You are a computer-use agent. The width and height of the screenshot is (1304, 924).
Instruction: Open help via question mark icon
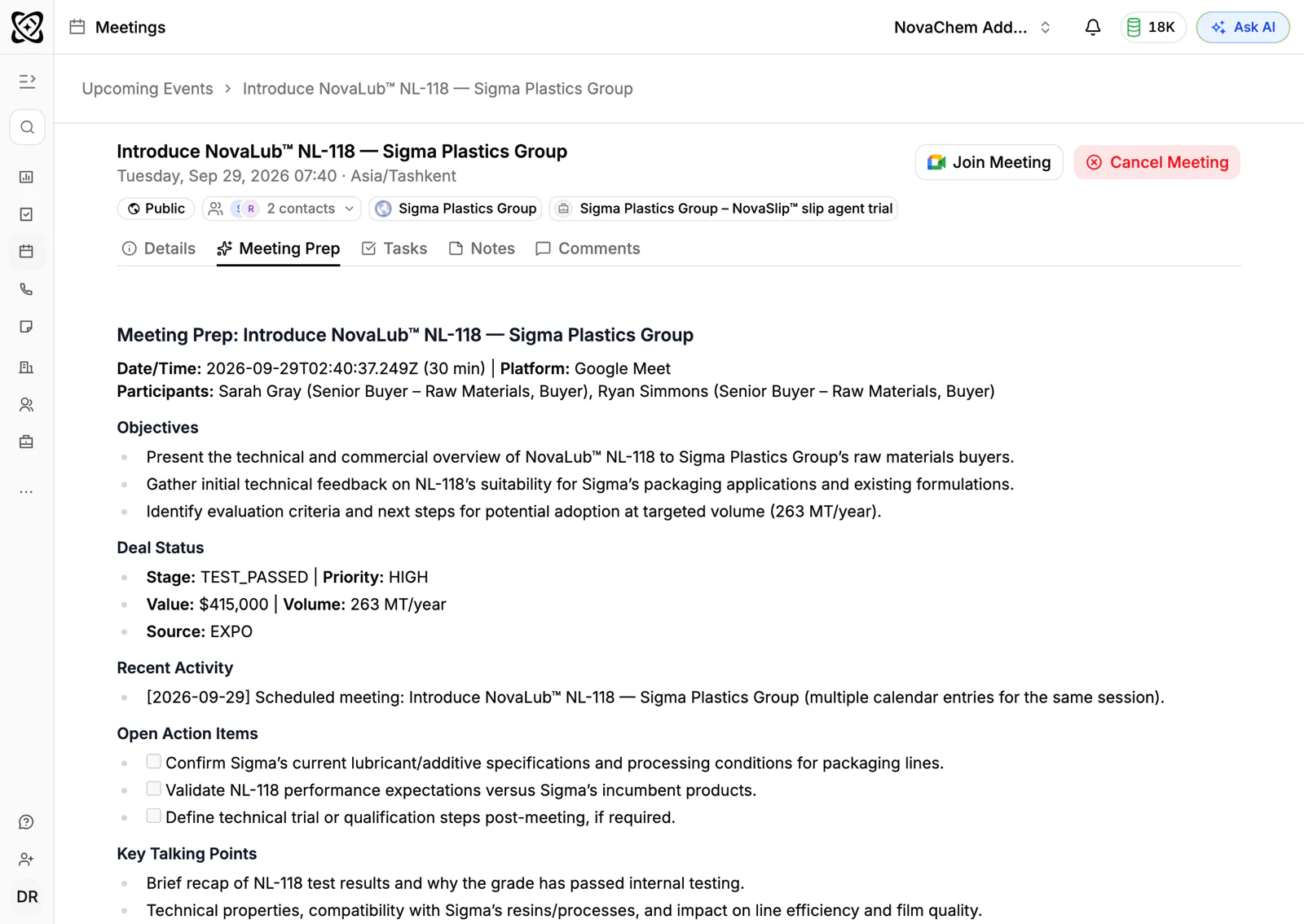[x=27, y=822]
